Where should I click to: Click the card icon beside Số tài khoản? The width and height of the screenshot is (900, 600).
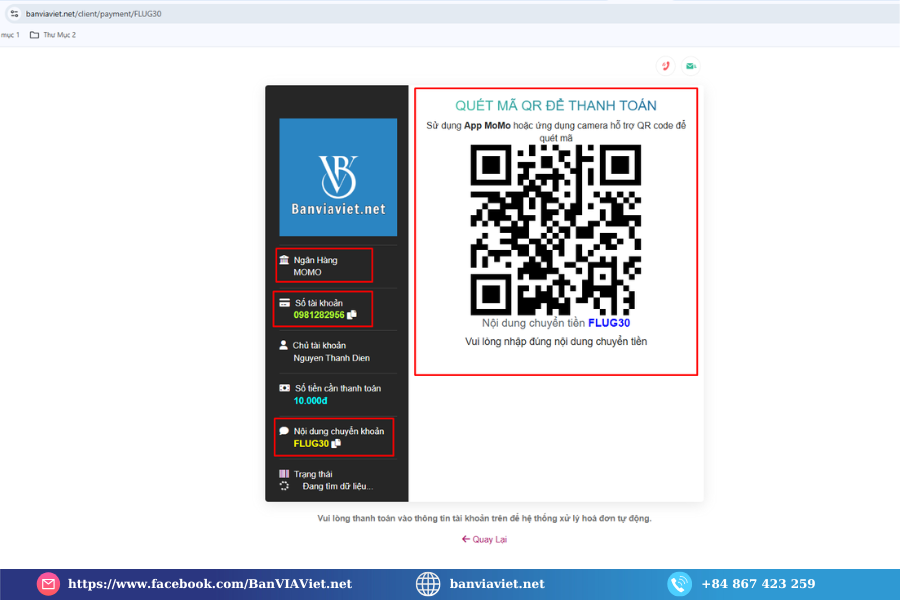pos(285,303)
